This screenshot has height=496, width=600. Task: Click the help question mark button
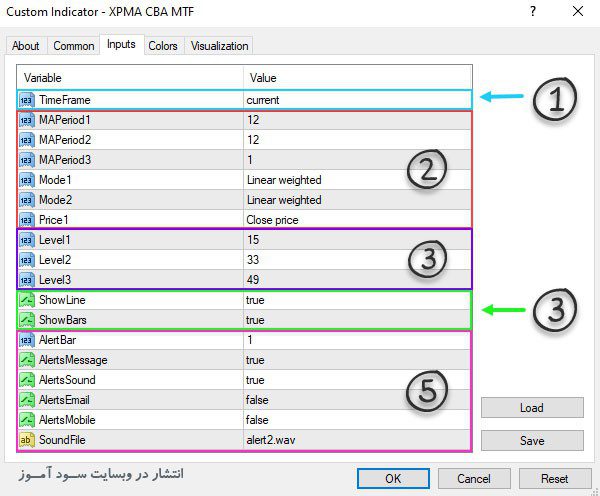(533, 11)
